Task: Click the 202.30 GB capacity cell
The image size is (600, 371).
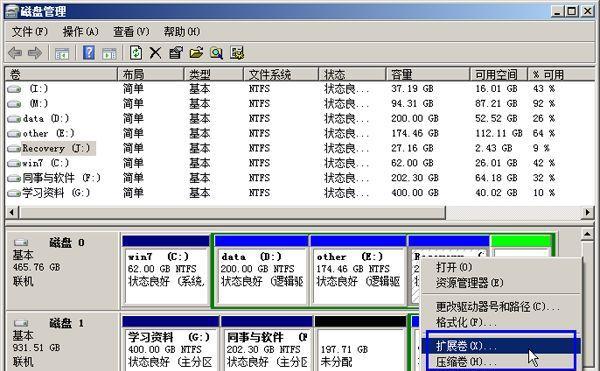Action: coord(414,178)
